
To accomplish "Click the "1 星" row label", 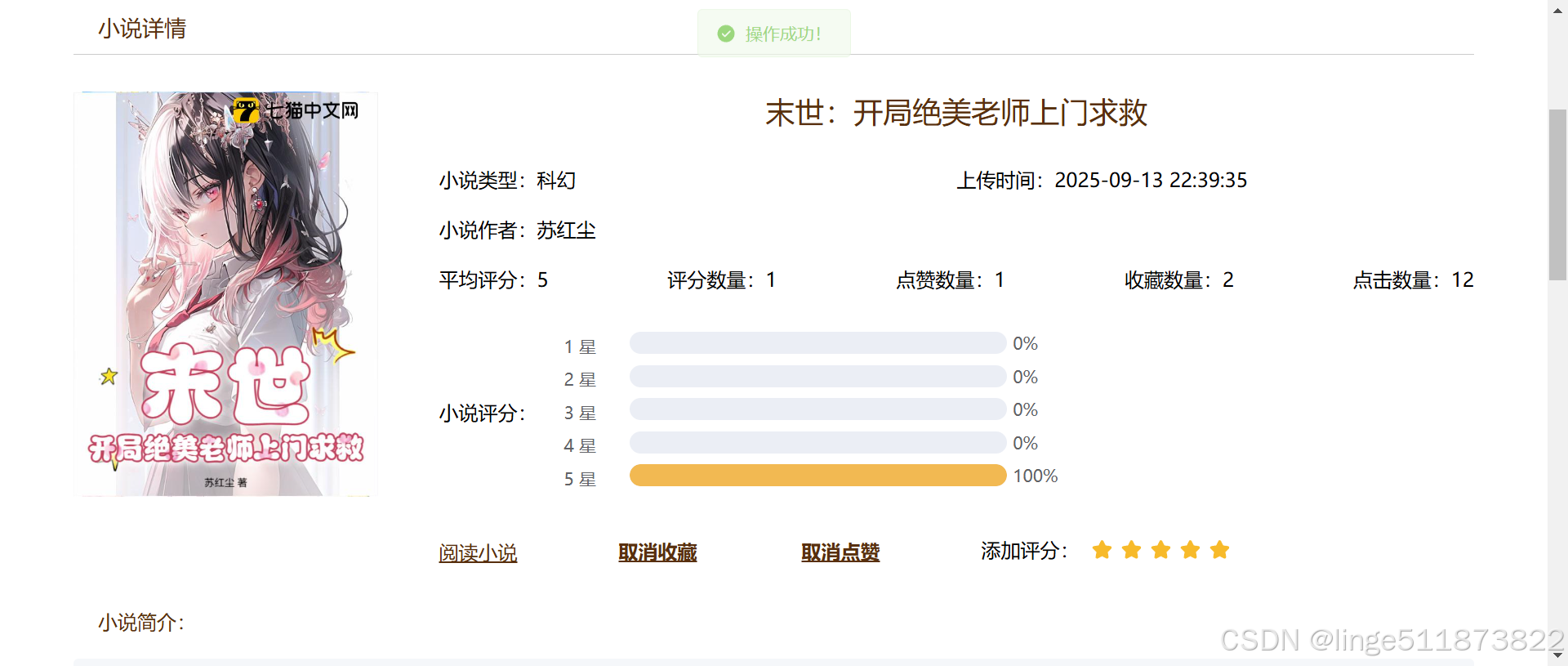I will point(580,346).
